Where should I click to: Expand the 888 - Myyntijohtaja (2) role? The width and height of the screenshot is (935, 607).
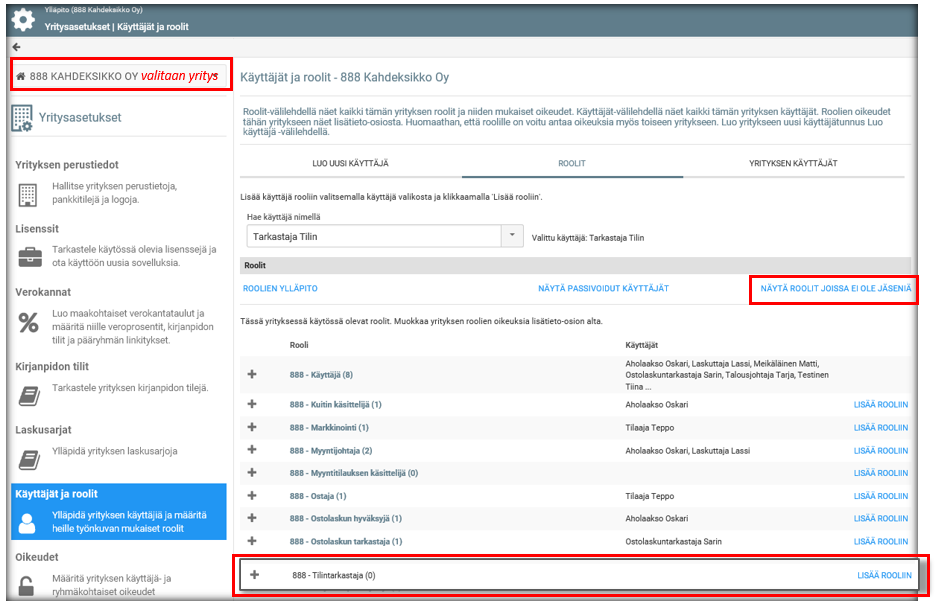click(252, 450)
